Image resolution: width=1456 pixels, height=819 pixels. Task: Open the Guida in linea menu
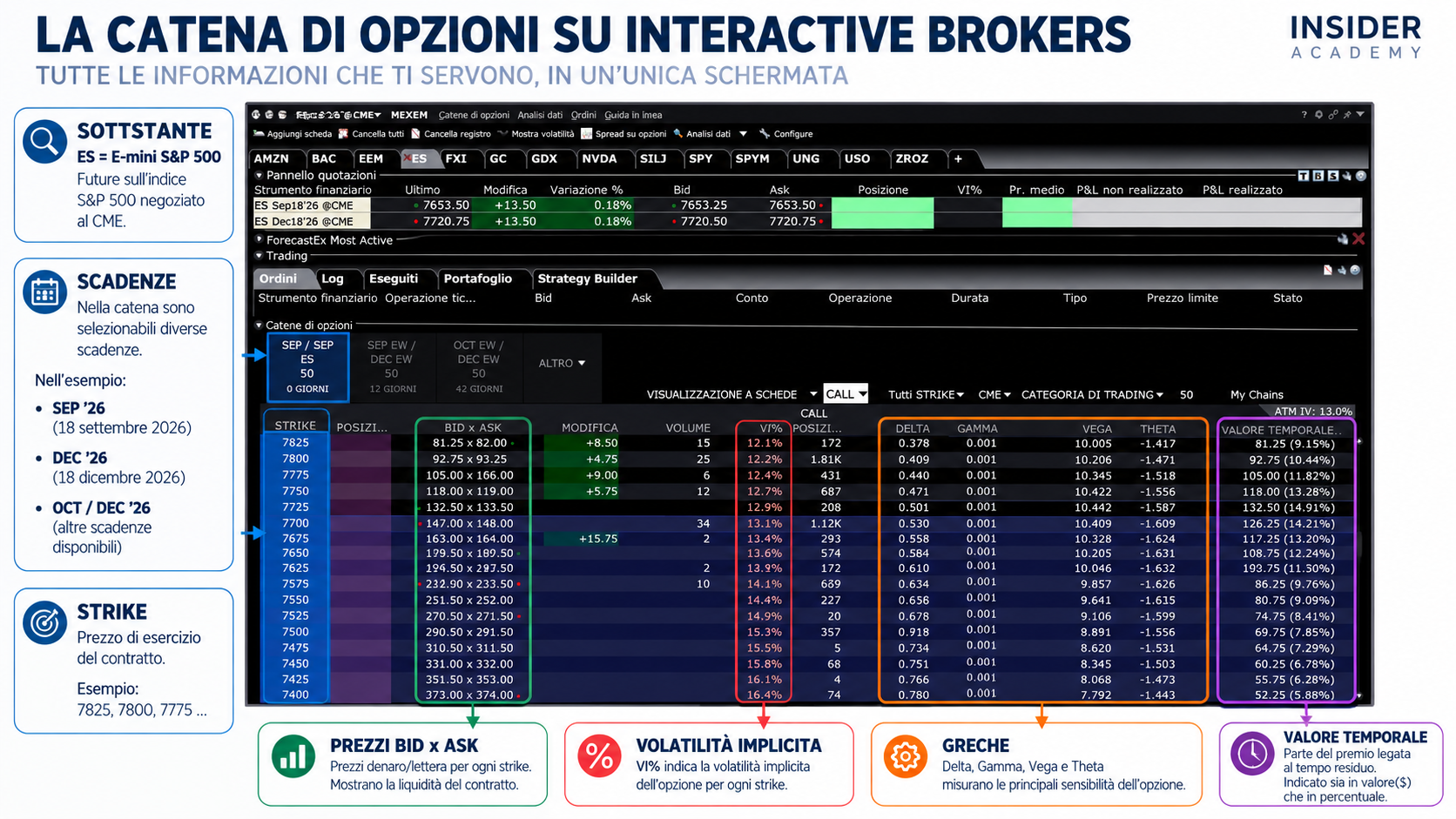click(x=633, y=115)
